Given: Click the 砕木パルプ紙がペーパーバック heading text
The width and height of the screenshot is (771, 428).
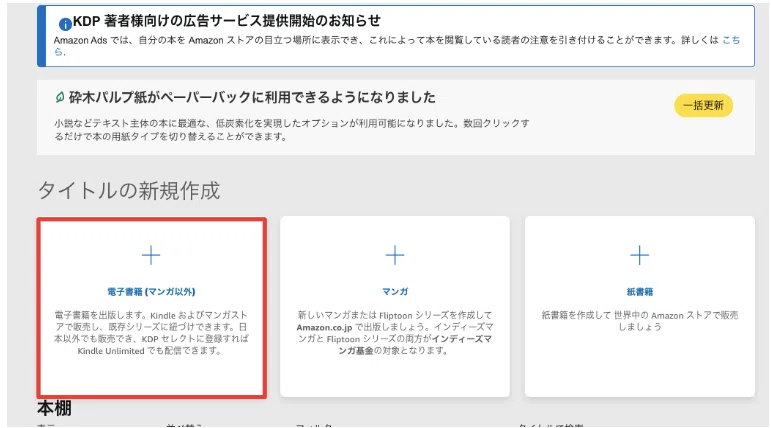Looking at the screenshot, I should tap(252, 97).
